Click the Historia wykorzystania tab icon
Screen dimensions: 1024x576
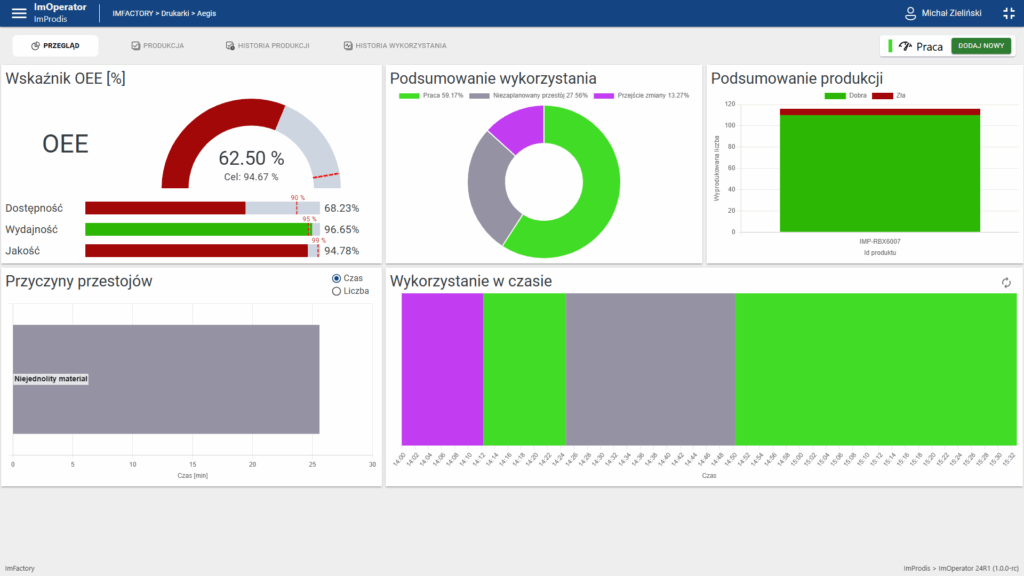coord(348,46)
